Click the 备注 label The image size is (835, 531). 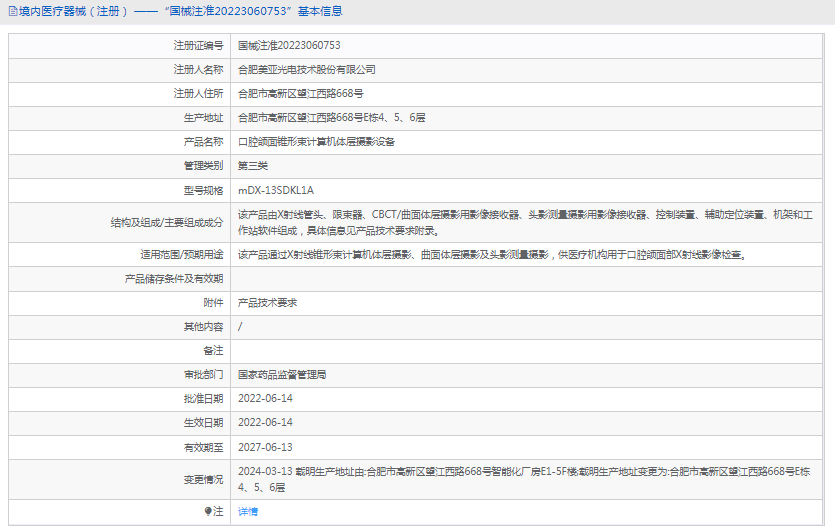[213, 351]
